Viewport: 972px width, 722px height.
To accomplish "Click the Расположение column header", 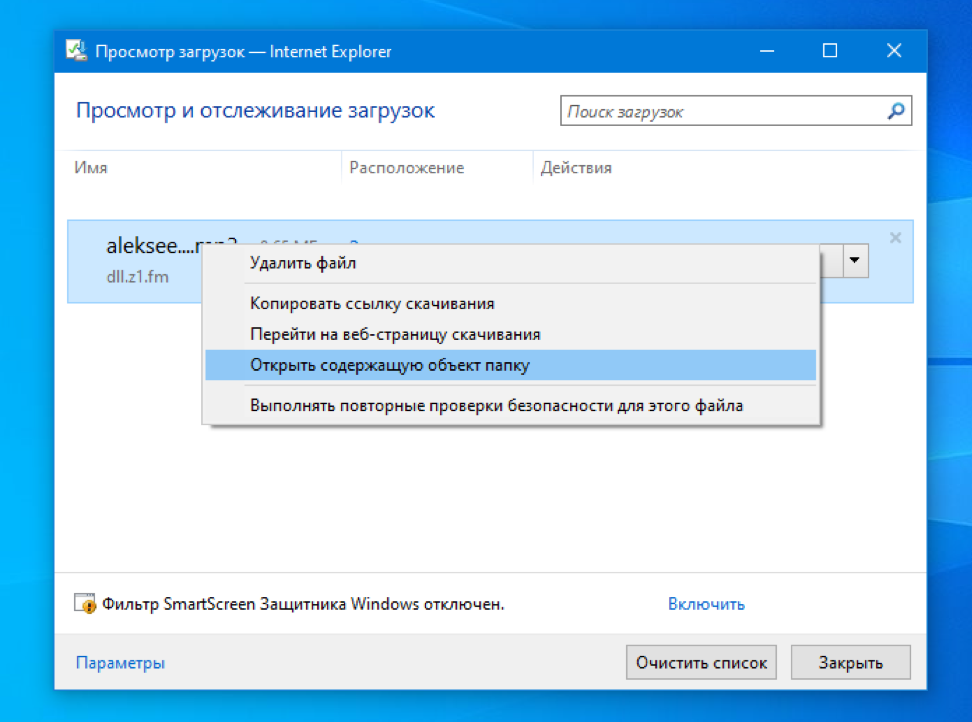I will 406,168.
